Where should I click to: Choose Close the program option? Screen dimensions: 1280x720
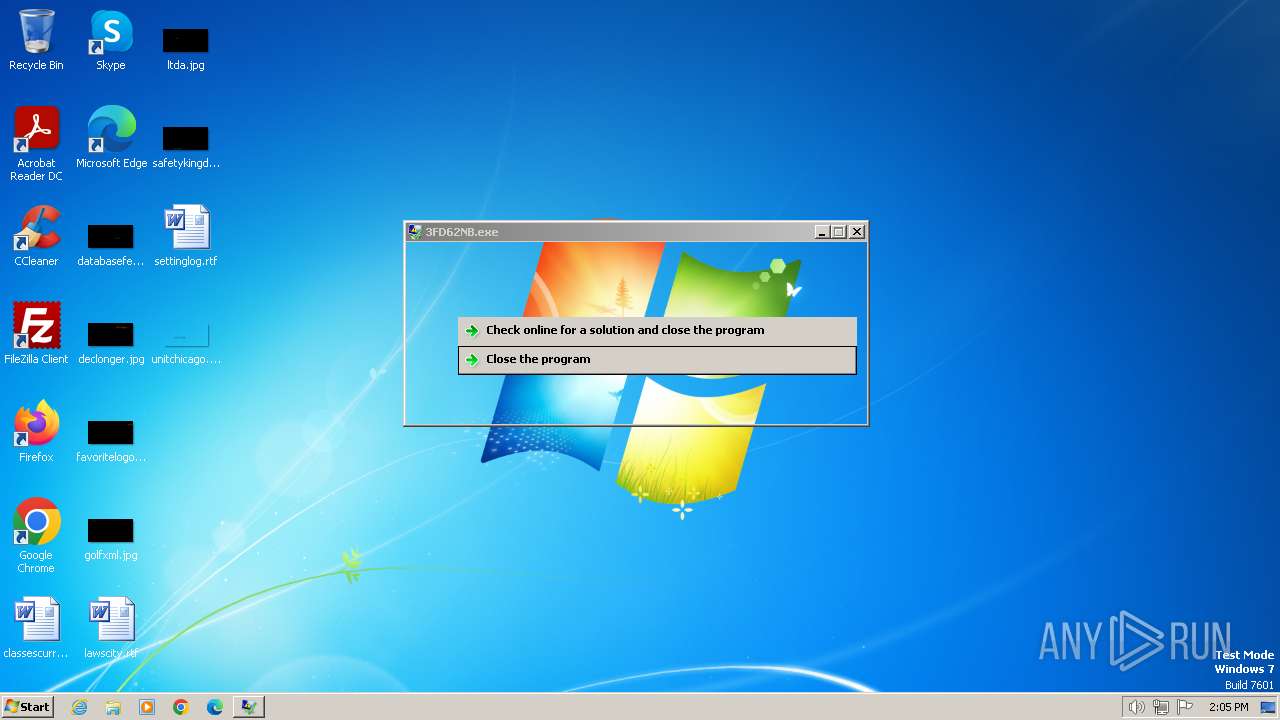(657, 360)
